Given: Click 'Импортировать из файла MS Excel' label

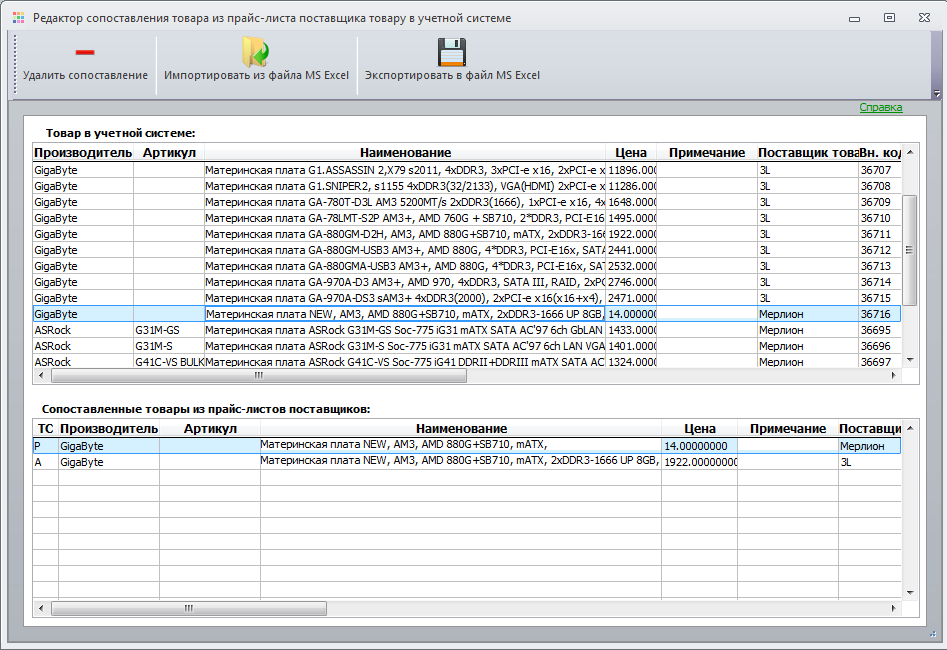Looking at the screenshot, I should click(257, 76).
